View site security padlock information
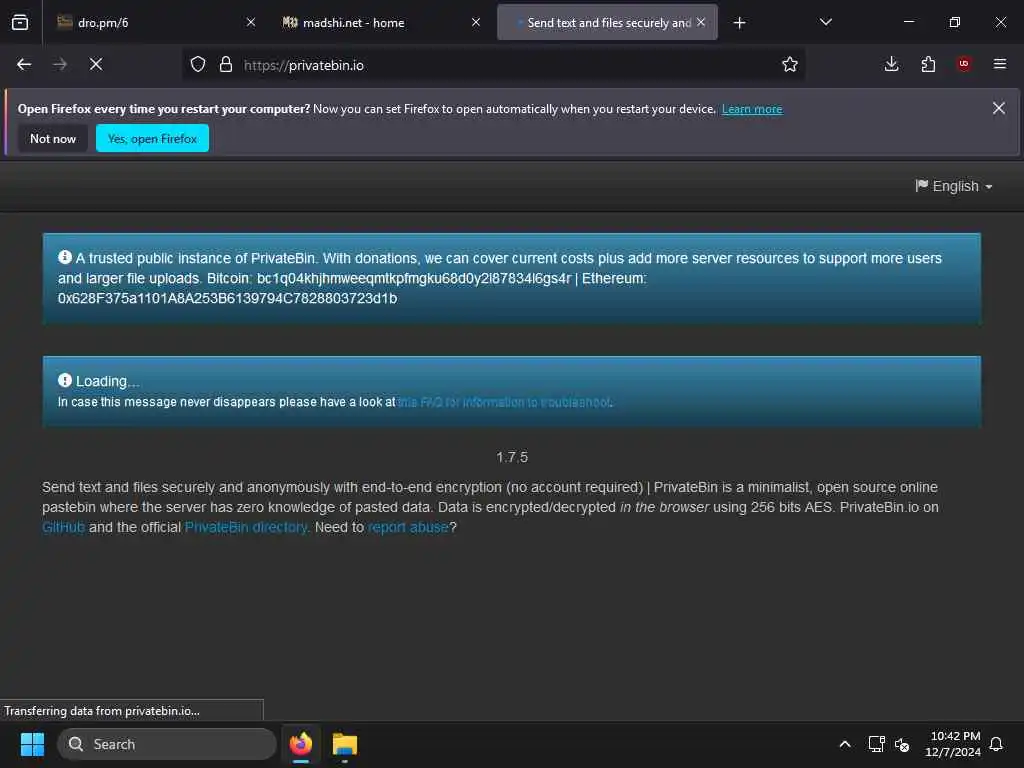This screenshot has width=1024, height=768. pyautogui.click(x=226, y=64)
